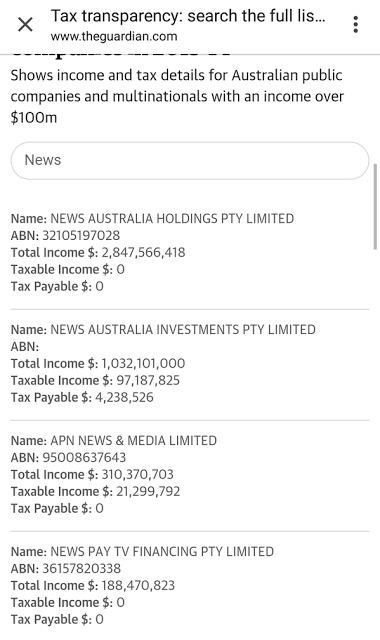This screenshot has width=380, height=640.
Task: Select ABN 32105197028
Action: click(x=81, y=236)
